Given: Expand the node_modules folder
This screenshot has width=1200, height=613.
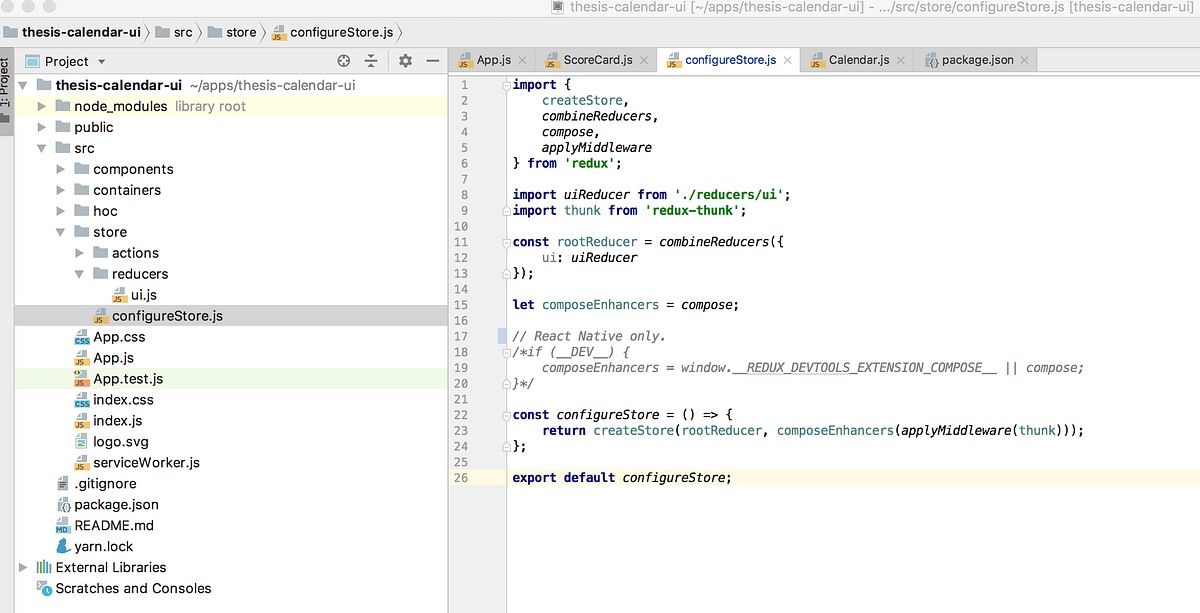Looking at the screenshot, I should point(41,106).
